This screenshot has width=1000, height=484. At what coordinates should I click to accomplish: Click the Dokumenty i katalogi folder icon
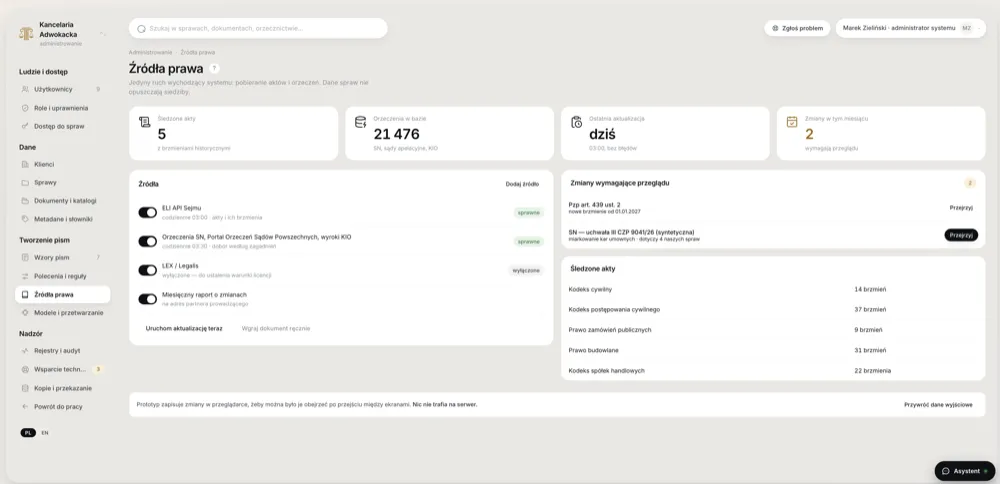[x=26, y=201]
